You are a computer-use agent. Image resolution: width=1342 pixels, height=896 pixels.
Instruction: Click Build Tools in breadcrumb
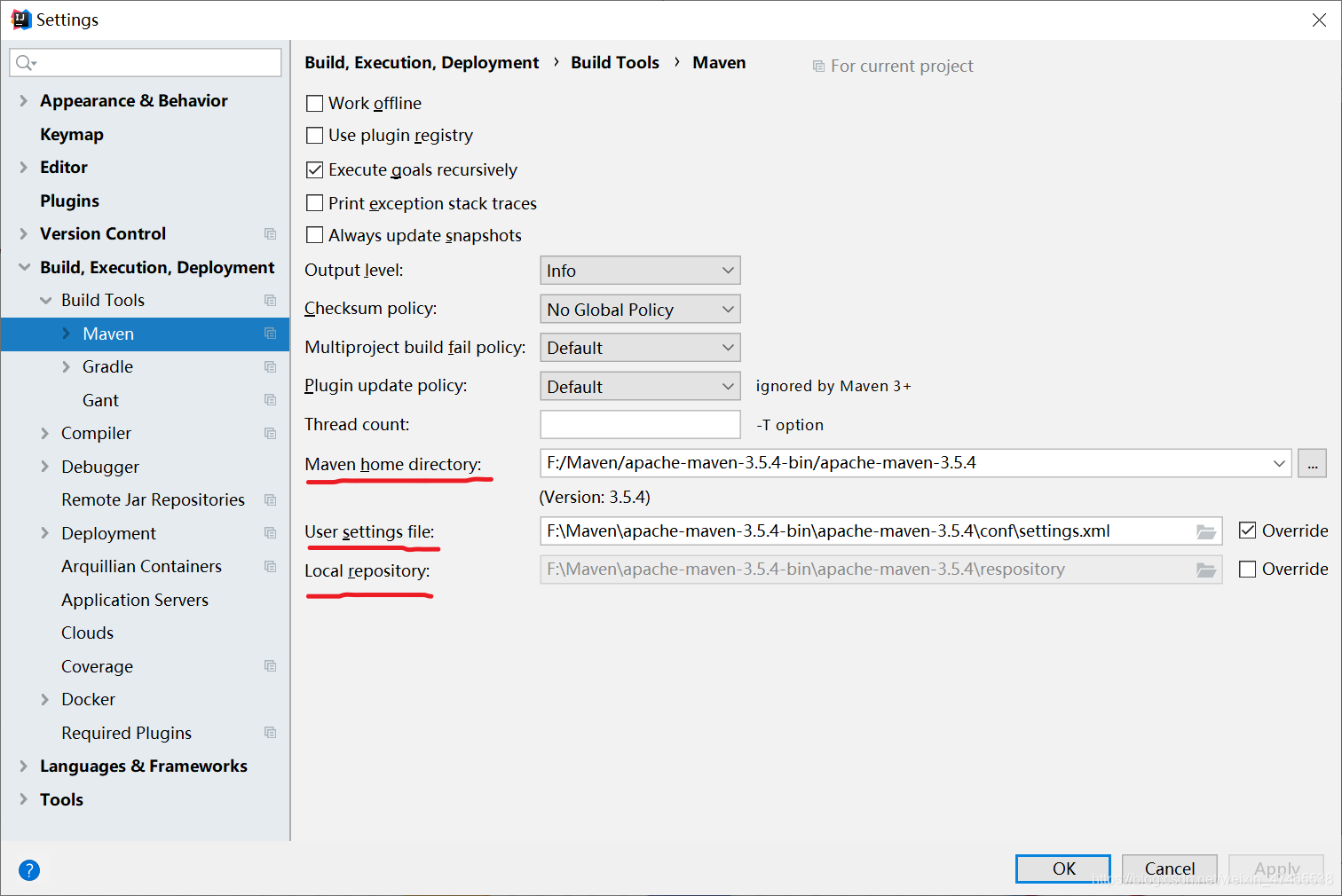[x=615, y=63]
